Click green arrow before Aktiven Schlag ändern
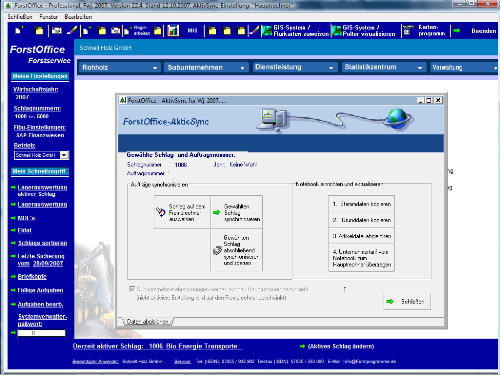The width and height of the screenshot is (500, 375). [x=302, y=346]
